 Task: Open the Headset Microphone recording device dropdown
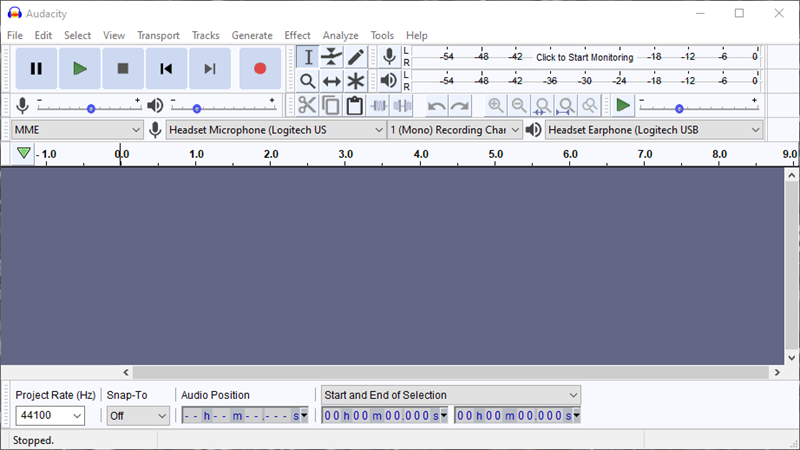point(276,130)
